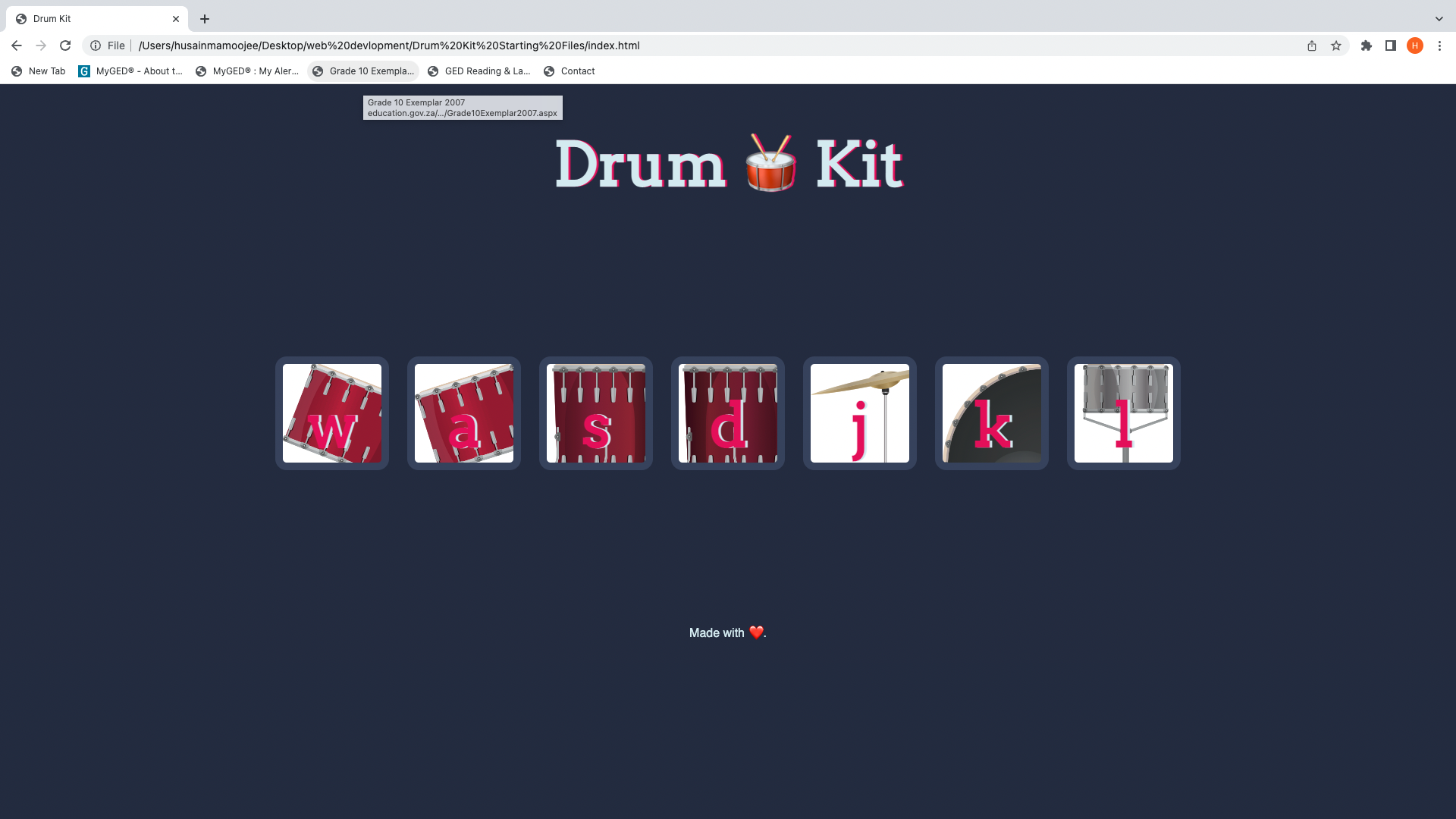Open the profile avatar 'H'
The image size is (1456, 819).
pos(1415,45)
